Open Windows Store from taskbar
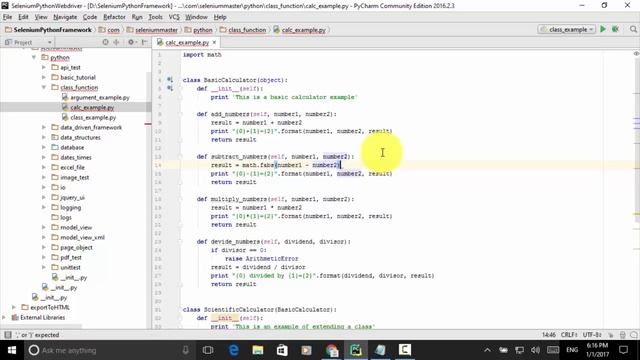640x360 pixels. [x=282, y=350]
